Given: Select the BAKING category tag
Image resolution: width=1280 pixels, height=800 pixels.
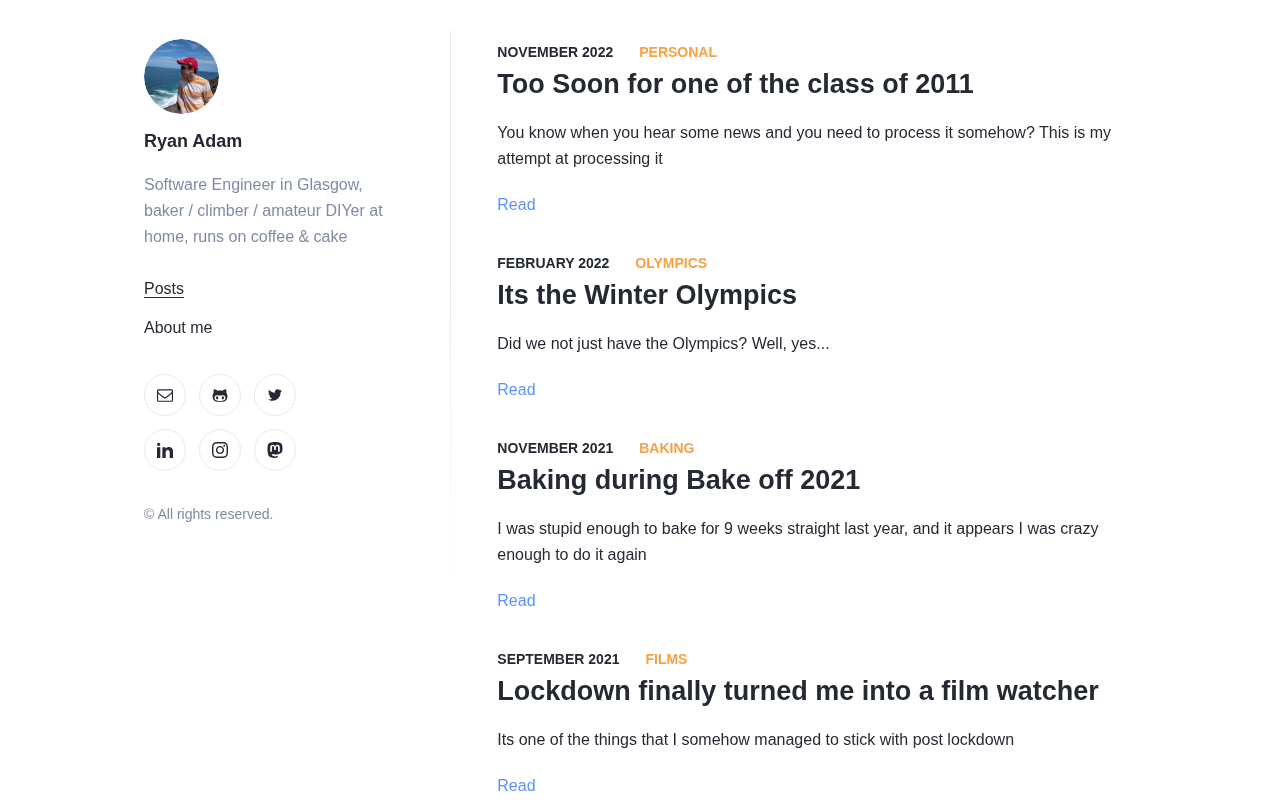Looking at the screenshot, I should click(x=666, y=448).
